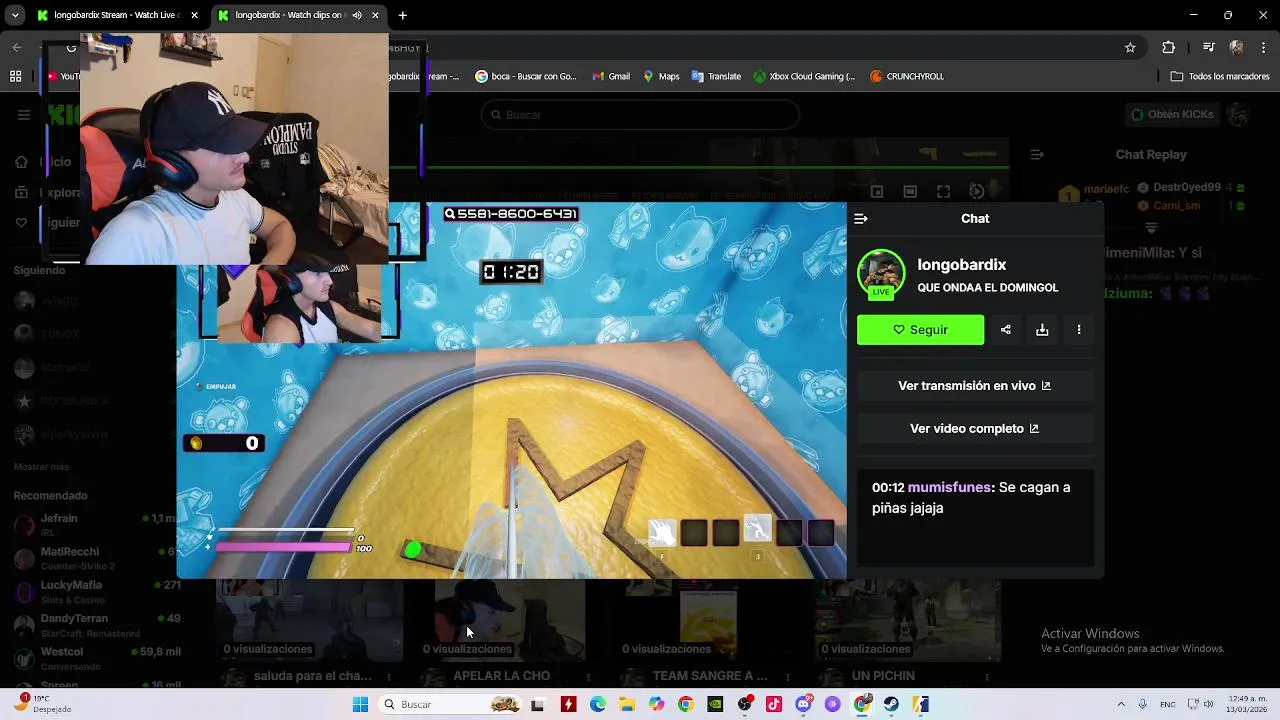Switch background player to theater mode

coord(910,191)
